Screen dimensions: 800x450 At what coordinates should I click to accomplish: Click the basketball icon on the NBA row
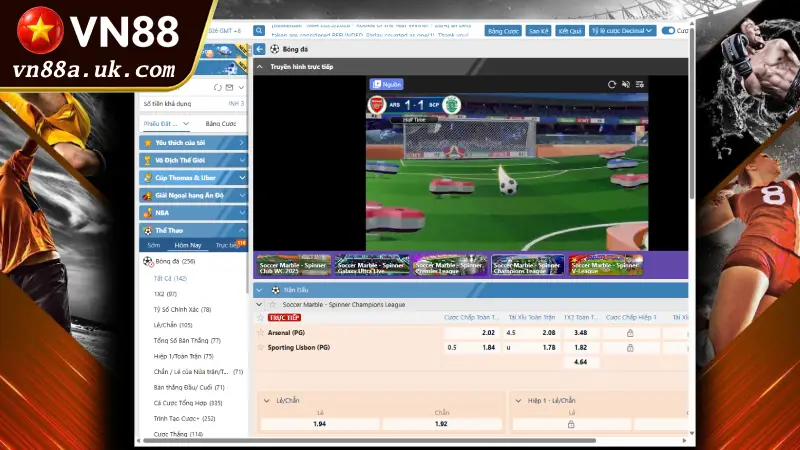click(x=147, y=213)
